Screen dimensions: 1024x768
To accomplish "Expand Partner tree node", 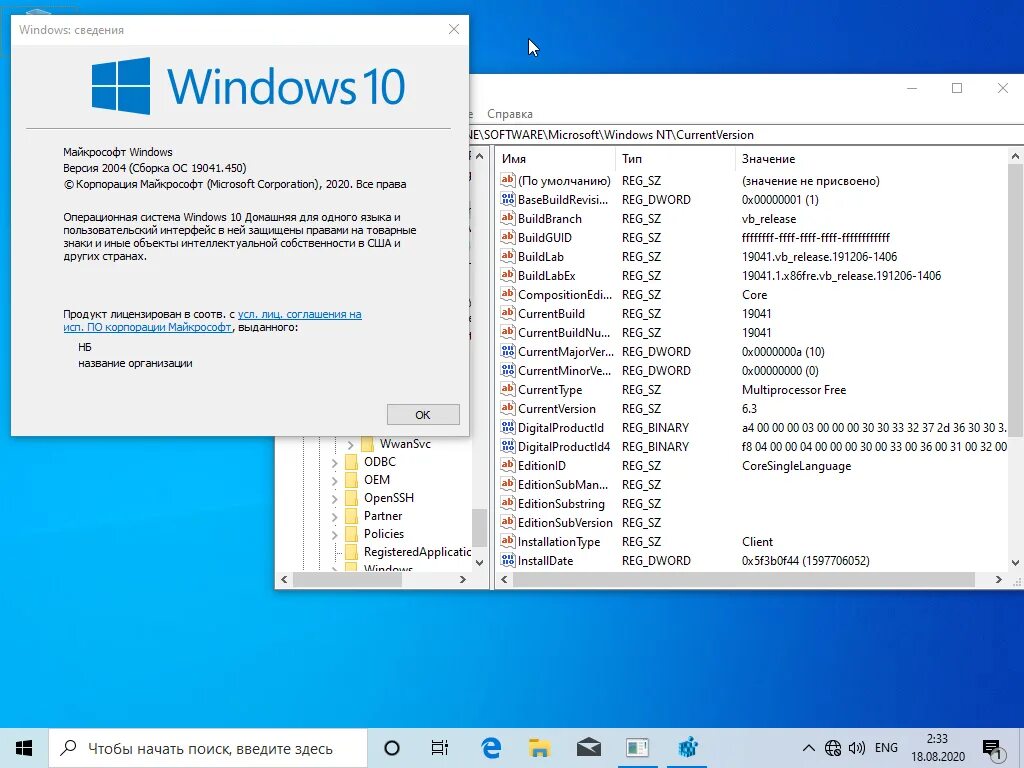I will (x=334, y=517).
